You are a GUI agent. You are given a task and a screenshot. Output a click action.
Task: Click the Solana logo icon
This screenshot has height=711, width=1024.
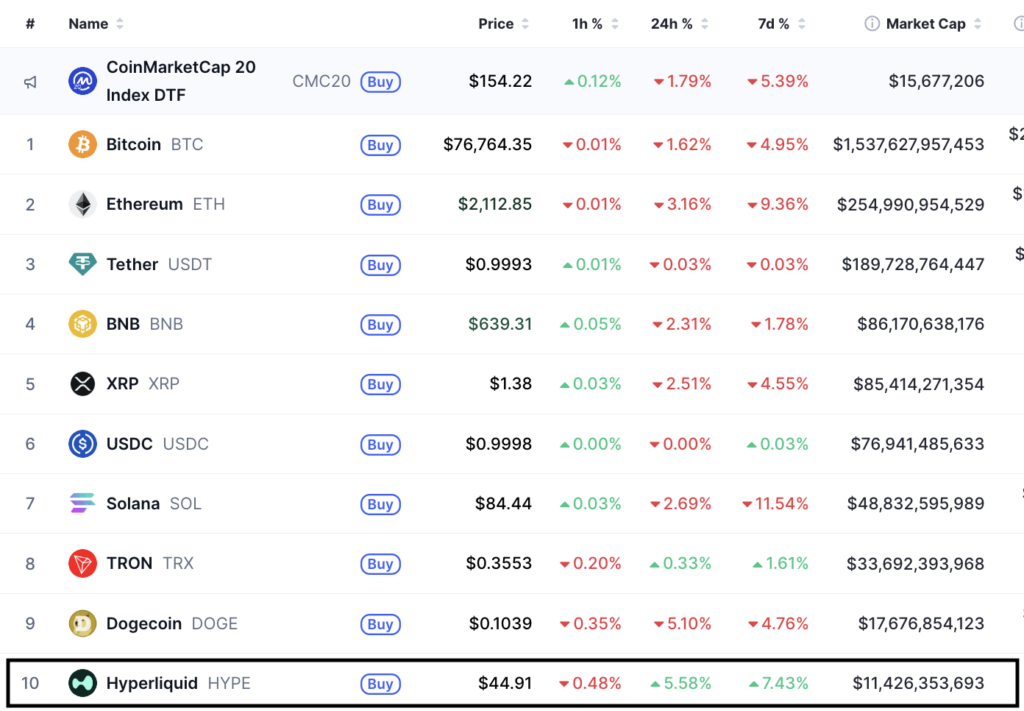coord(82,503)
